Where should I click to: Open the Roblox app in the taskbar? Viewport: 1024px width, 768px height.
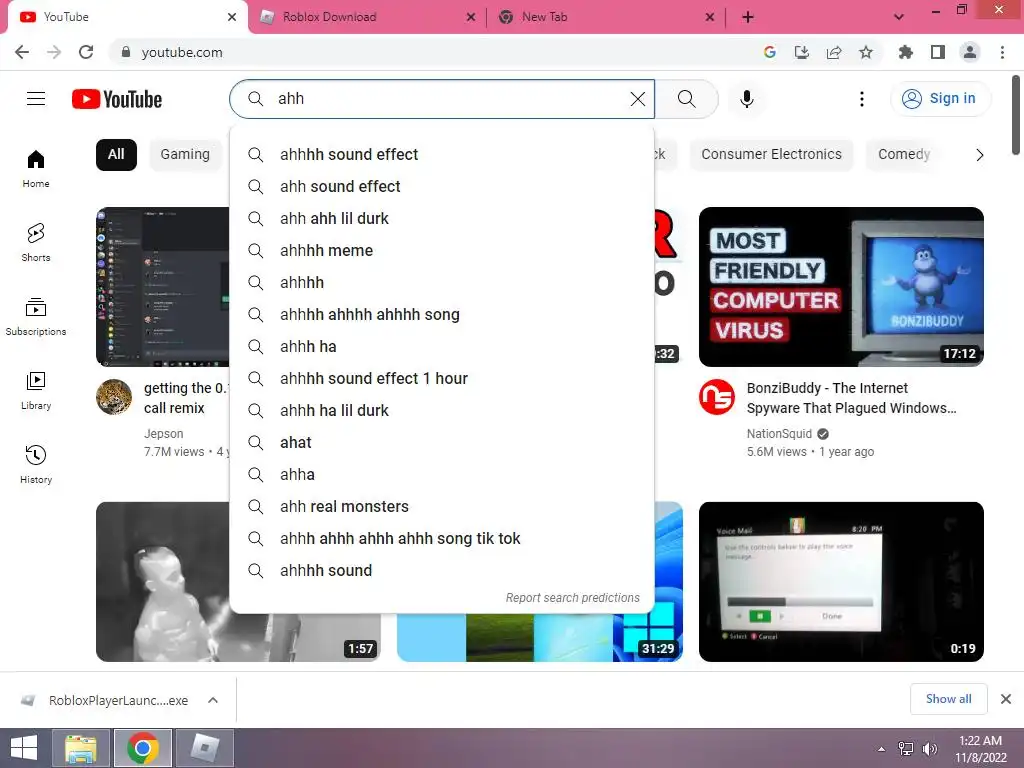(x=204, y=748)
